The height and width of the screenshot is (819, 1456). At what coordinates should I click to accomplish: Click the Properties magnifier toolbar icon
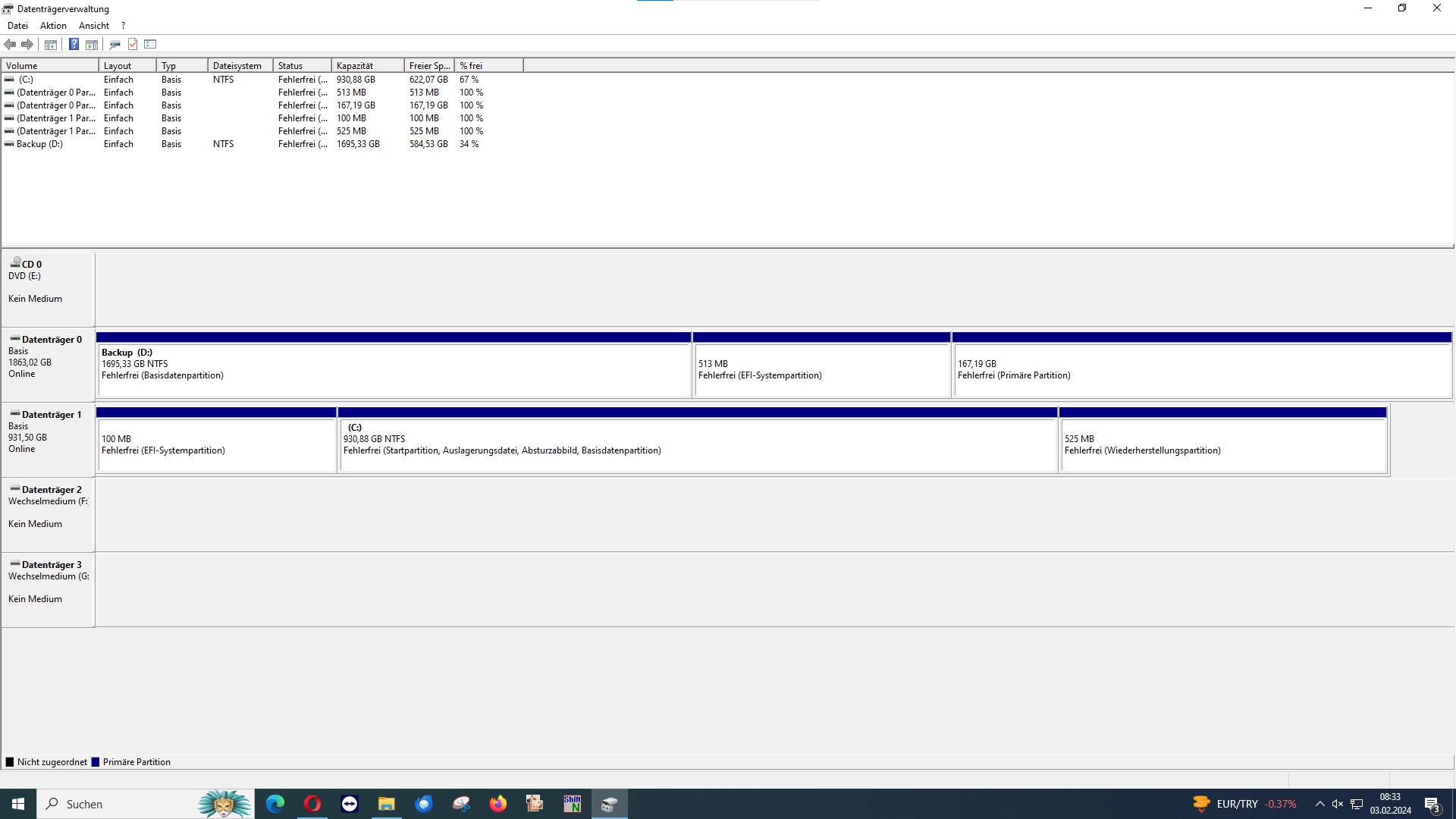coord(115,44)
